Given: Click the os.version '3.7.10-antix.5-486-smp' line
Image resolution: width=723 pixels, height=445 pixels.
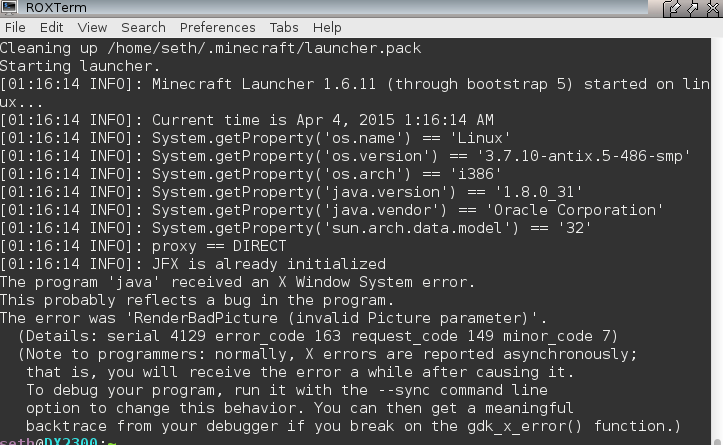Looking at the screenshot, I should click(345, 156).
